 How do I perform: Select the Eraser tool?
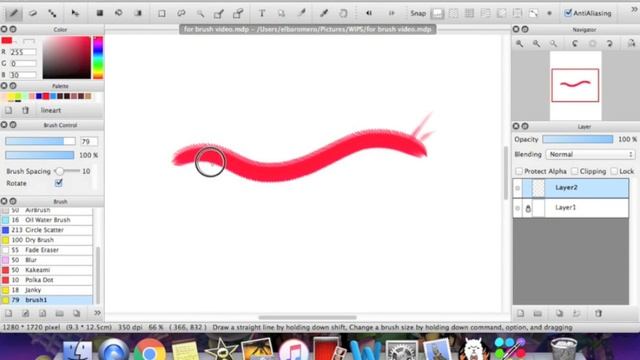pyautogui.click(x=33, y=13)
